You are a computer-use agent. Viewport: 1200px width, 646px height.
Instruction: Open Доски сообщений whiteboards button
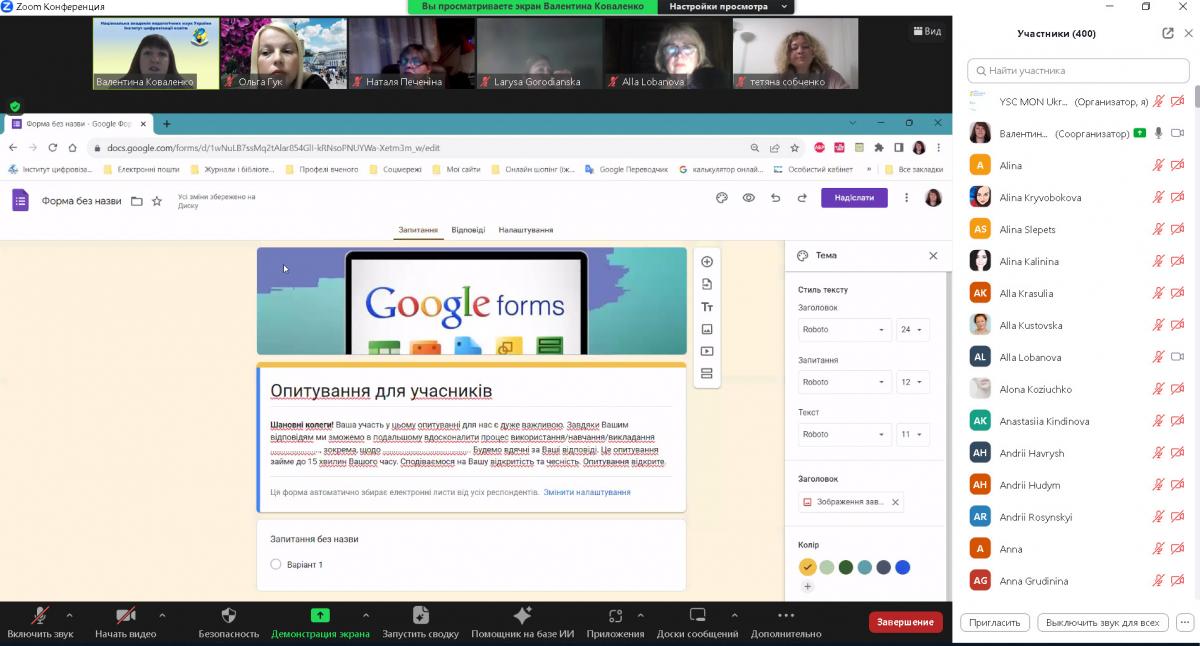click(x=698, y=622)
